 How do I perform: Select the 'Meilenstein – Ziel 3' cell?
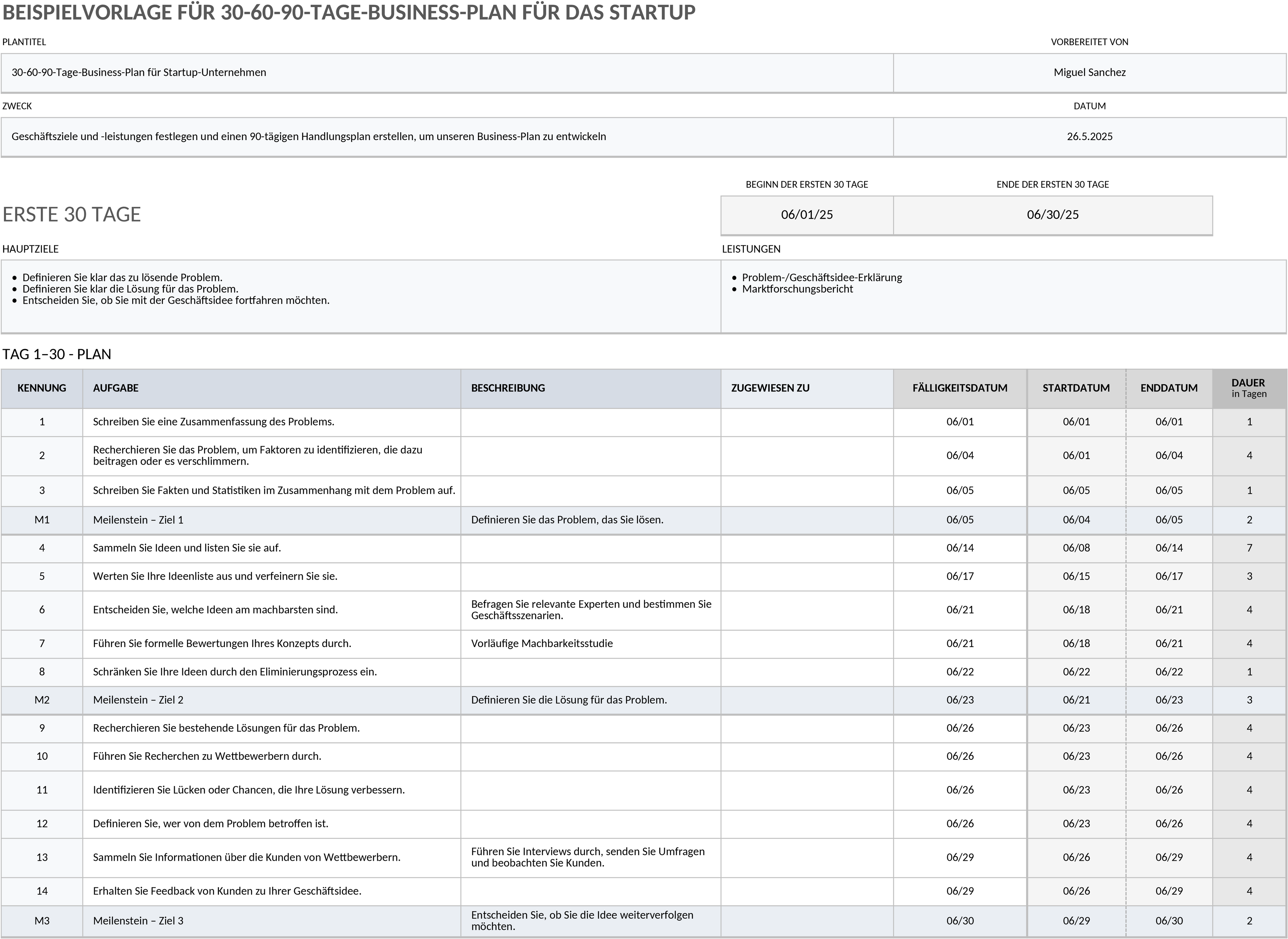tap(272, 921)
